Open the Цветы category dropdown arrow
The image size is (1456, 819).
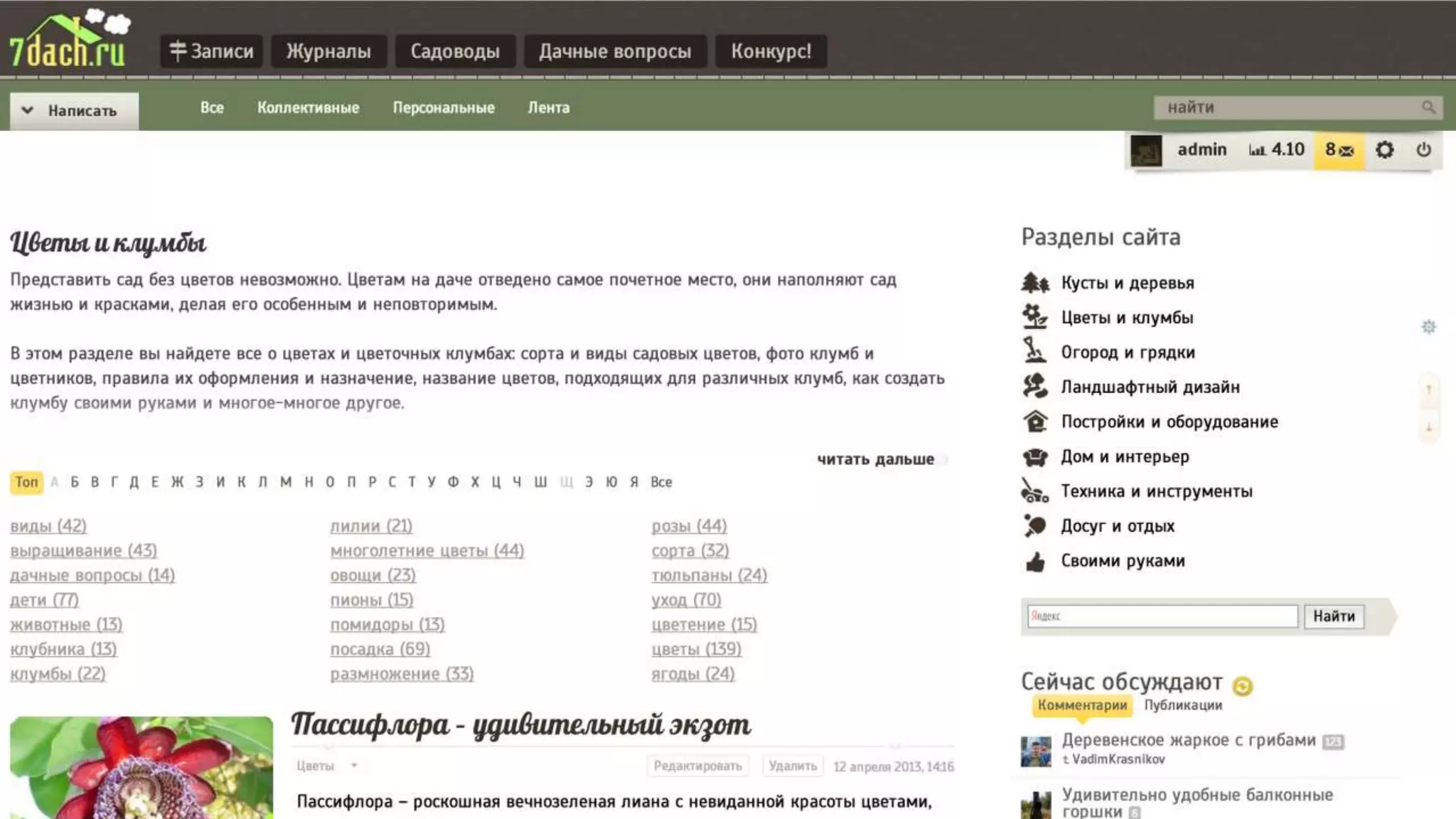click(354, 766)
